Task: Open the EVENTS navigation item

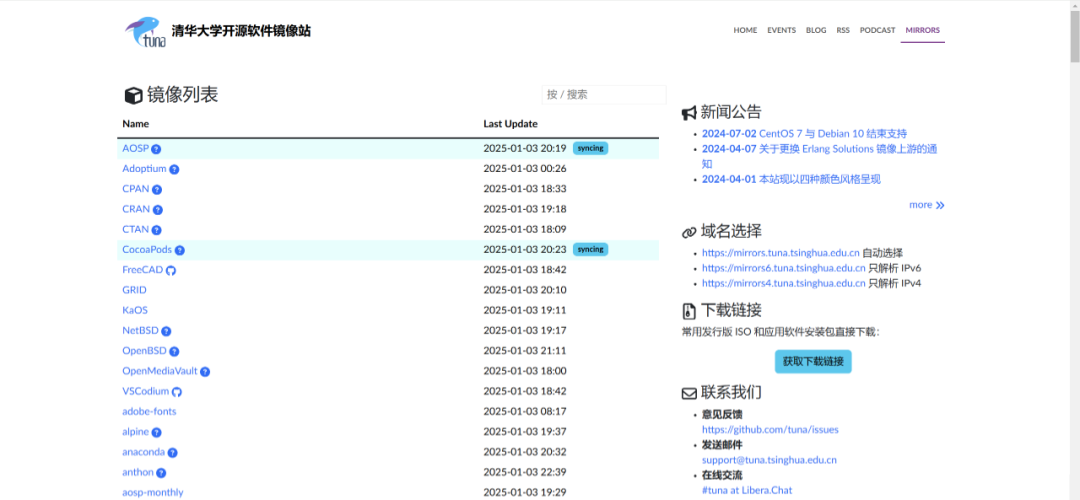Action: pyautogui.click(x=782, y=30)
